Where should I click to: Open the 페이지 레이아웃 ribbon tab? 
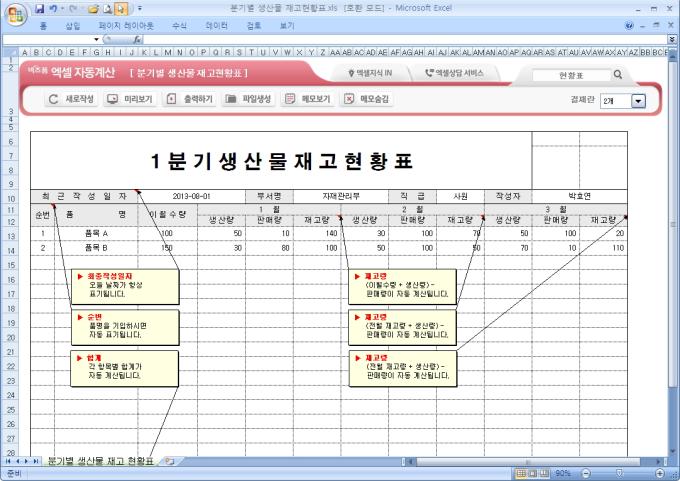click(126, 26)
